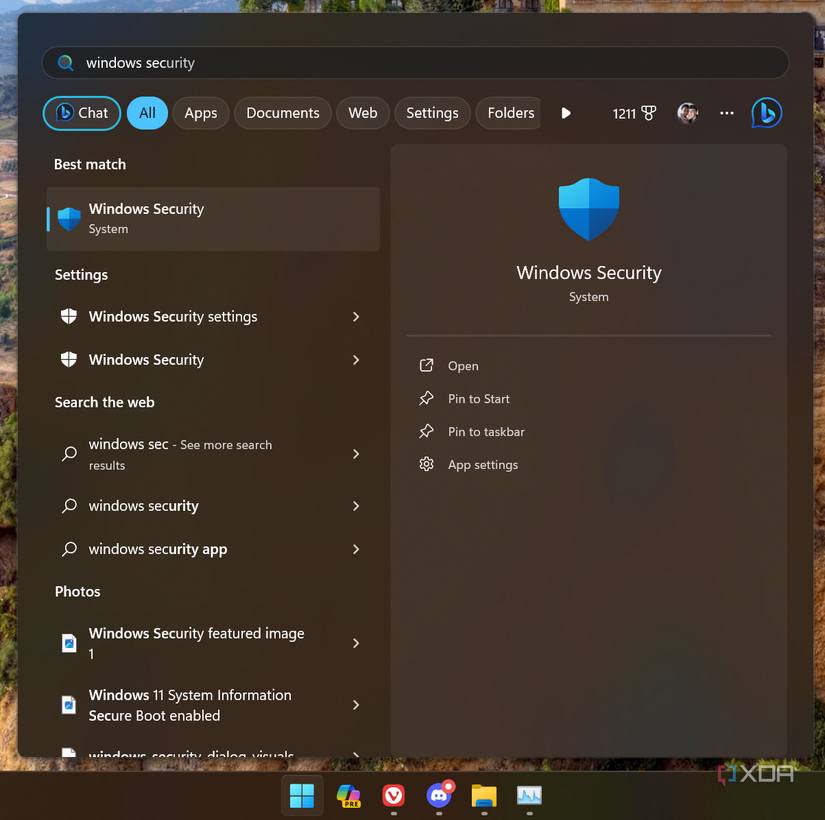Click App settings label
The width and height of the screenshot is (825, 820).
tap(483, 465)
